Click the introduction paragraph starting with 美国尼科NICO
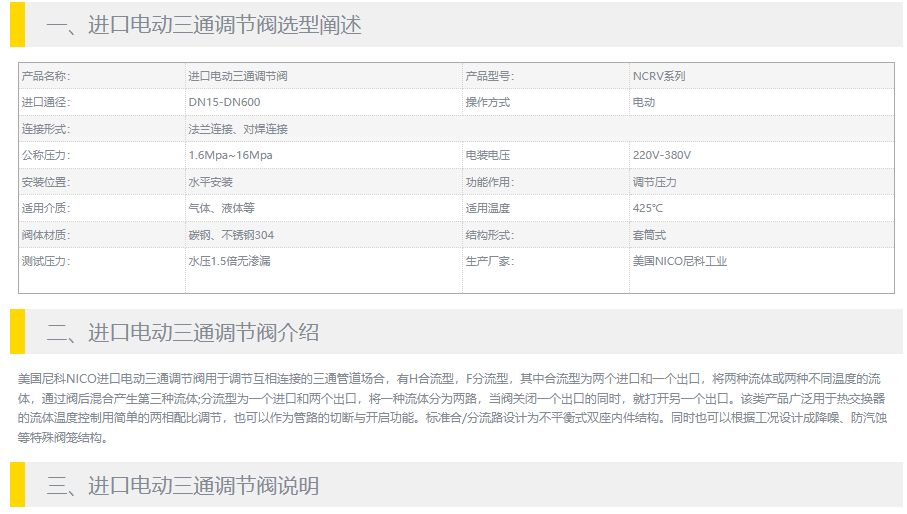The width and height of the screenshot is (907, 514). click(452, 408)
